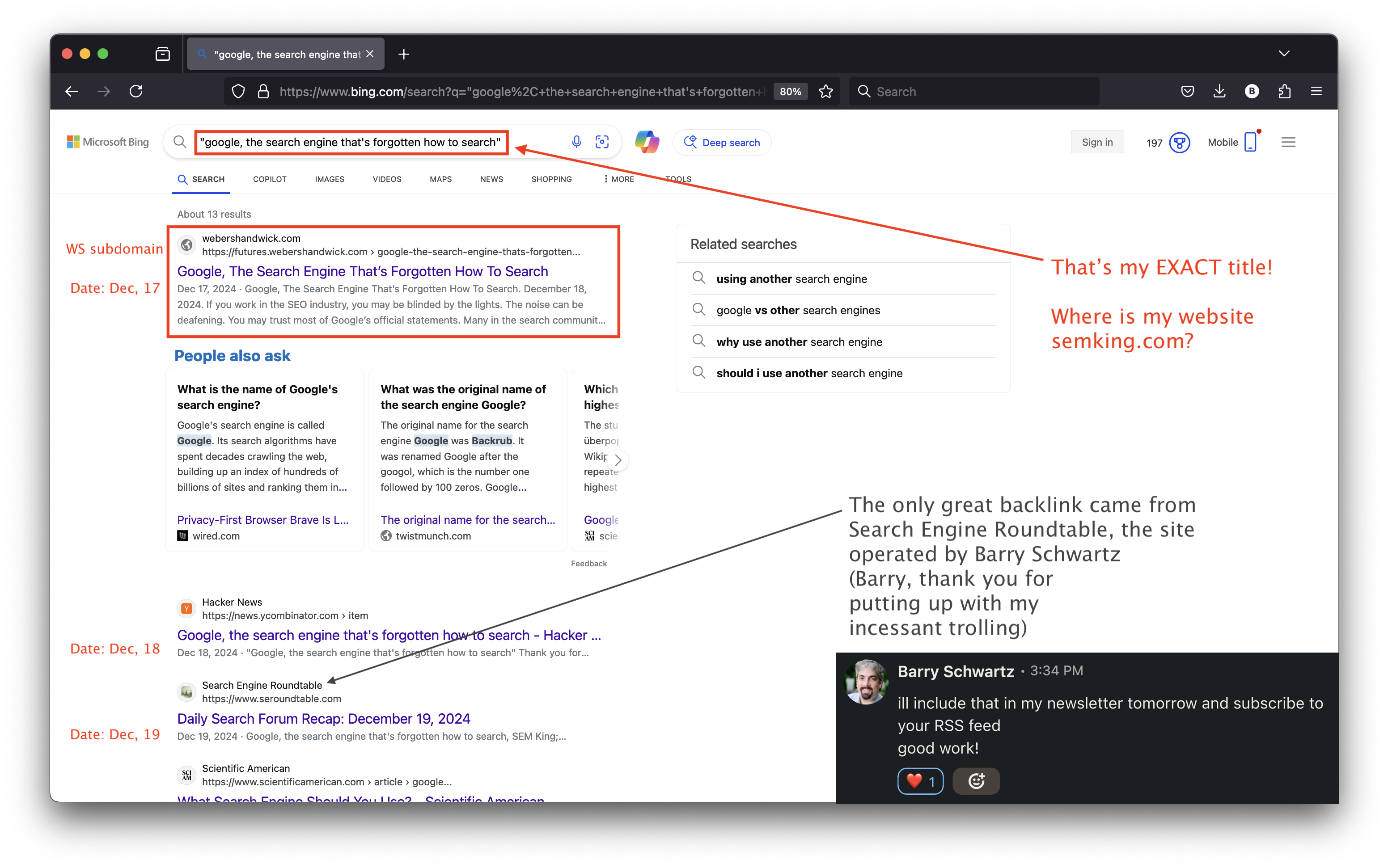Click the Firefox Search field
The width and height of the screenshot is (1388, 868).
tap(974, 91)
